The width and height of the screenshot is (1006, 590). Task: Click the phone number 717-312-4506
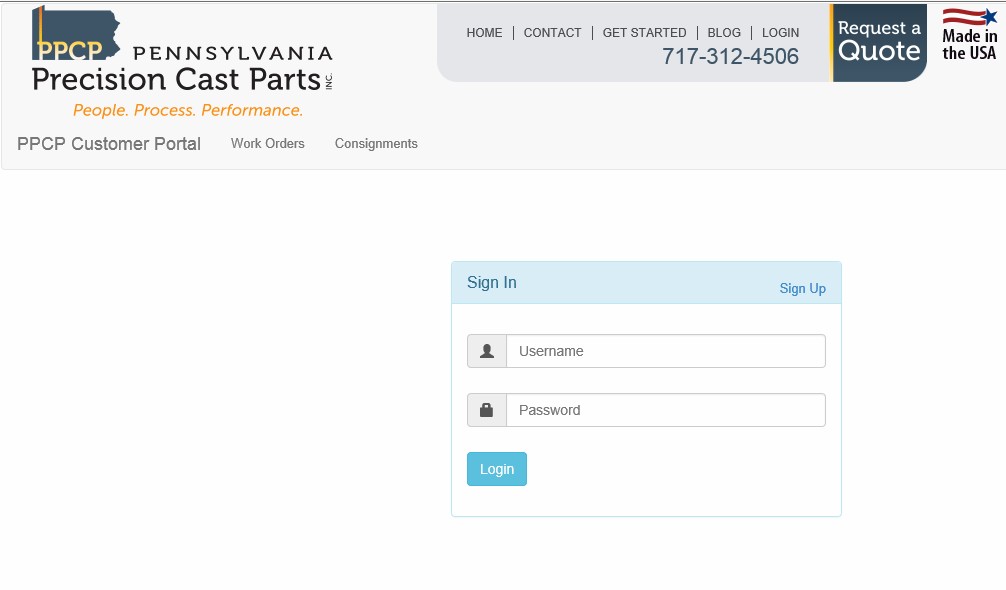coord(730,57)
